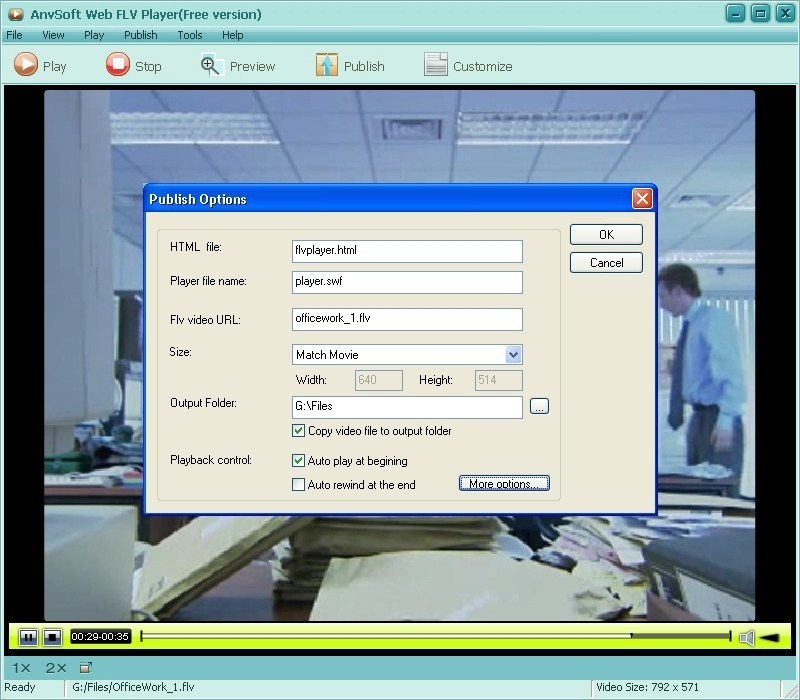This screenshot has height=700, width=800.
Task: Uncheck Auto play at begining
Action: (x=298, y=461)
